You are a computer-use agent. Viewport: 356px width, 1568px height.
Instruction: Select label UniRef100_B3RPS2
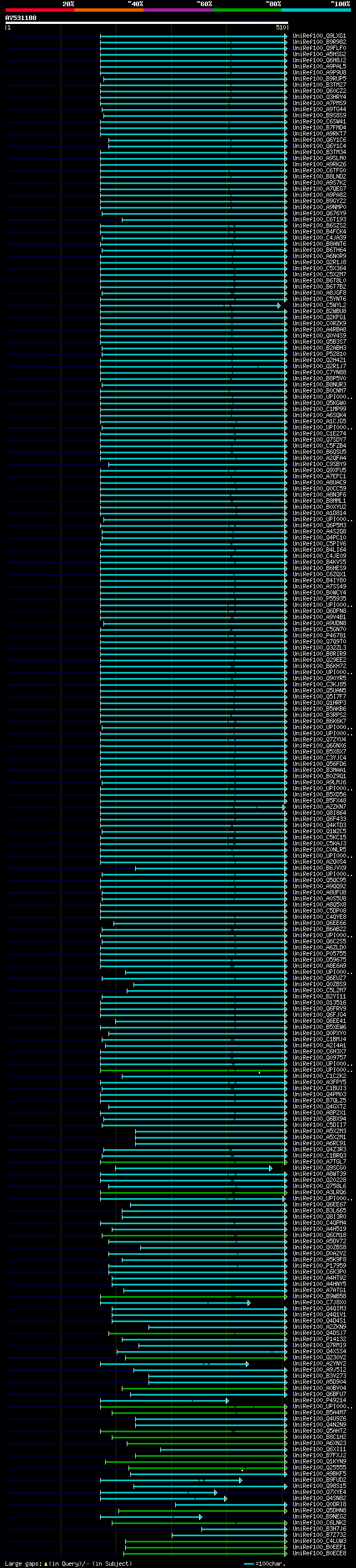point(319,715)
